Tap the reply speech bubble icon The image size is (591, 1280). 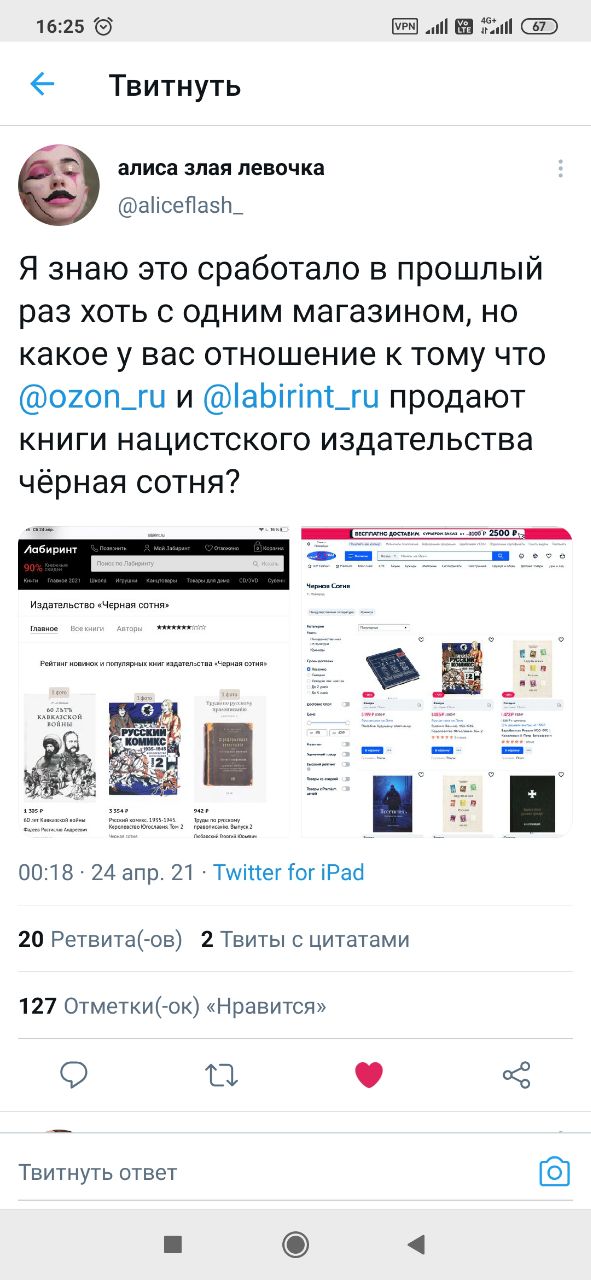click(74, 1075)
